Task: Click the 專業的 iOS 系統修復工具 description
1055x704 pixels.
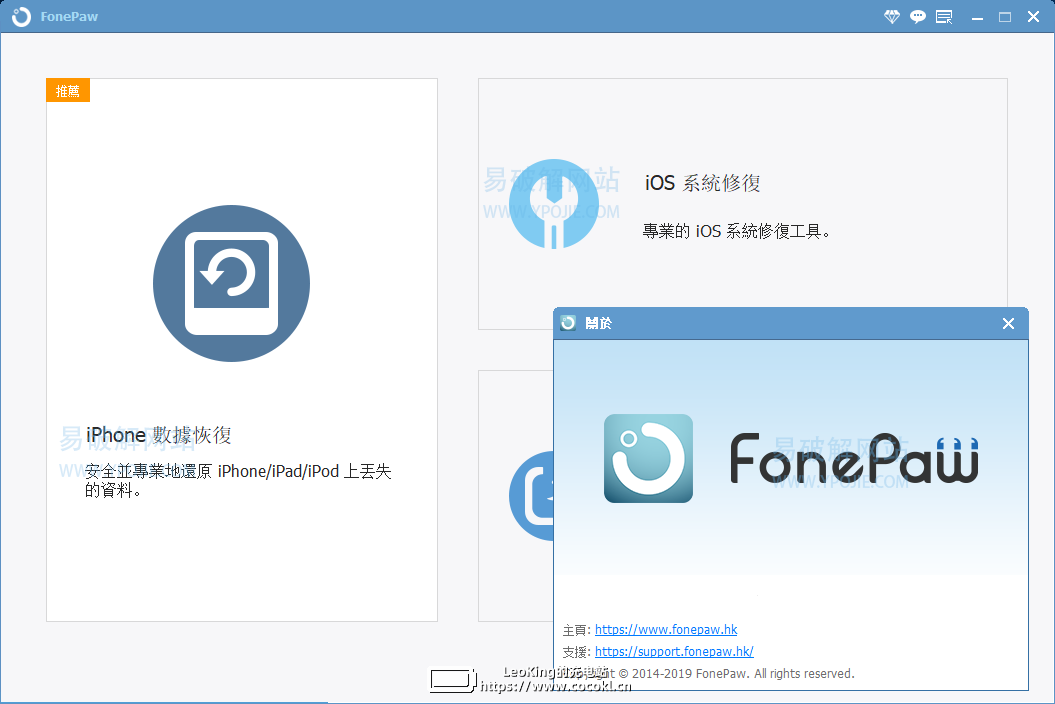Action: pos(737,232)
